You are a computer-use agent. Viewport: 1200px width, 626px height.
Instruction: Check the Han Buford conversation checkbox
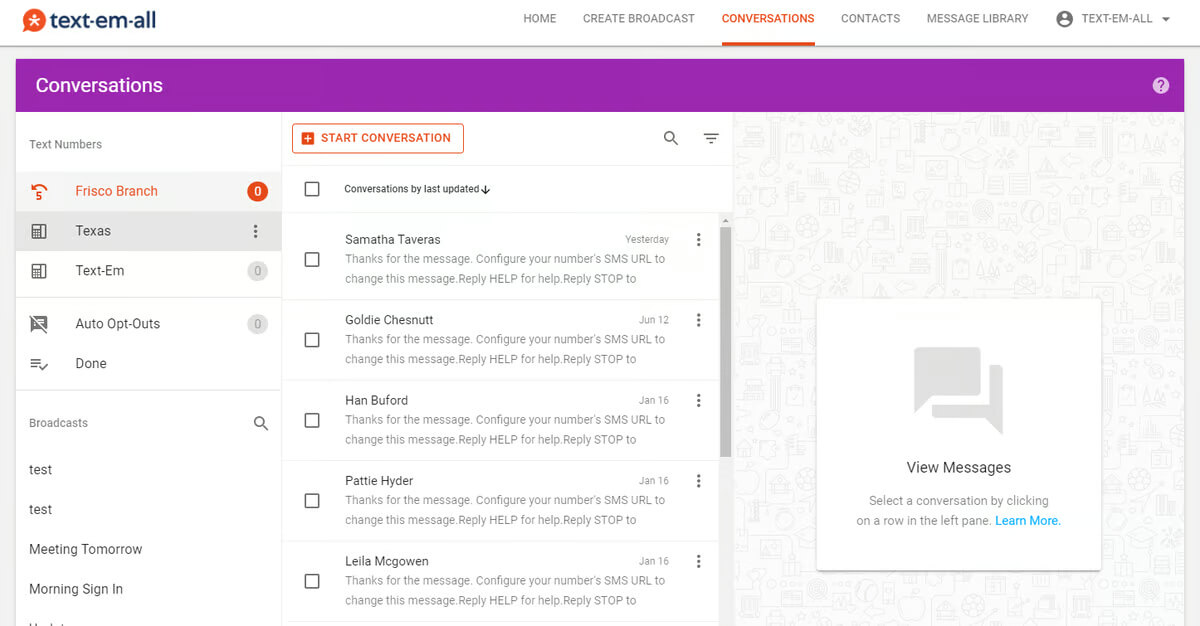click(x=312, y=420)
